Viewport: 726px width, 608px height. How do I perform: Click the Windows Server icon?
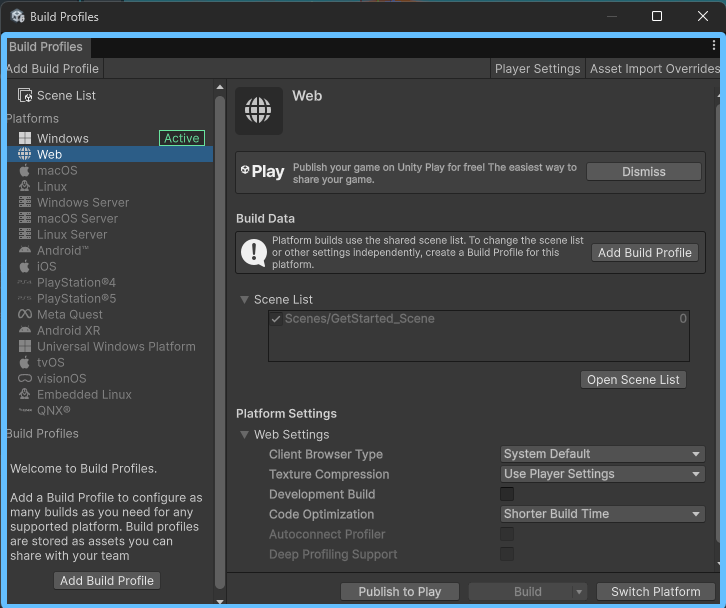click(25, 202)
